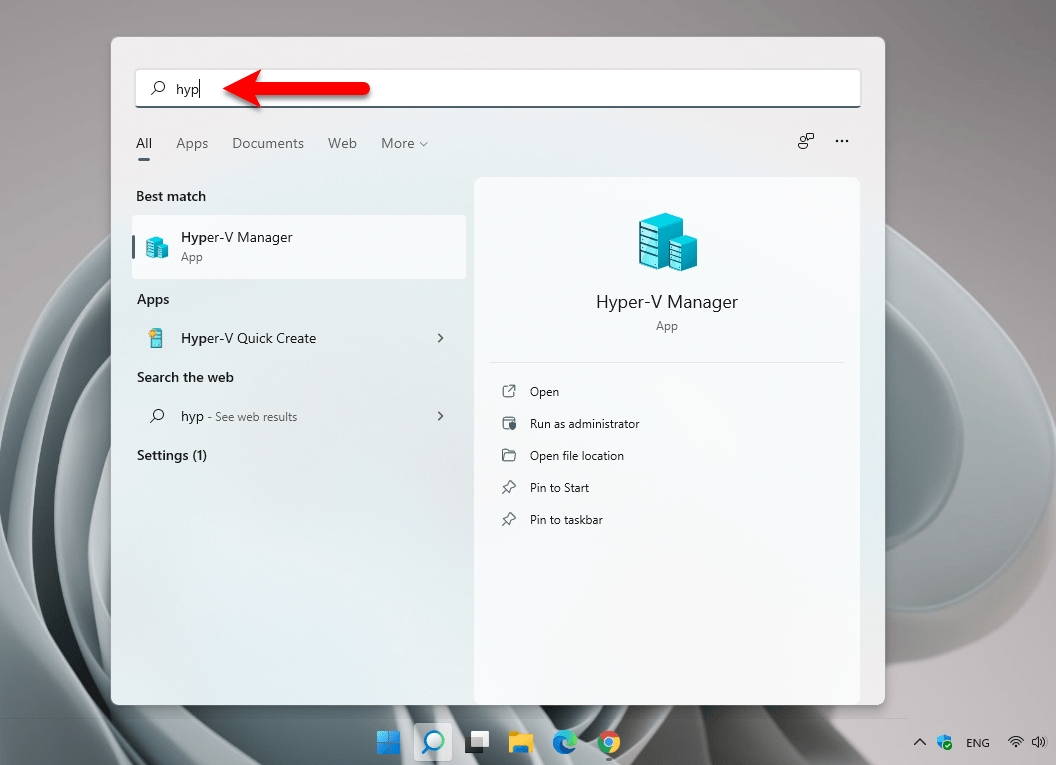Click the web search magnifier icon
The image size is (1056, 765).
click(157, 416)
